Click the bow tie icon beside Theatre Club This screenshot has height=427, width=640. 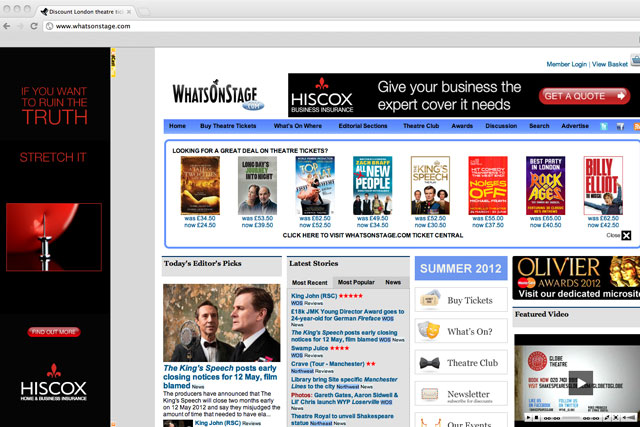pos(429,363)
